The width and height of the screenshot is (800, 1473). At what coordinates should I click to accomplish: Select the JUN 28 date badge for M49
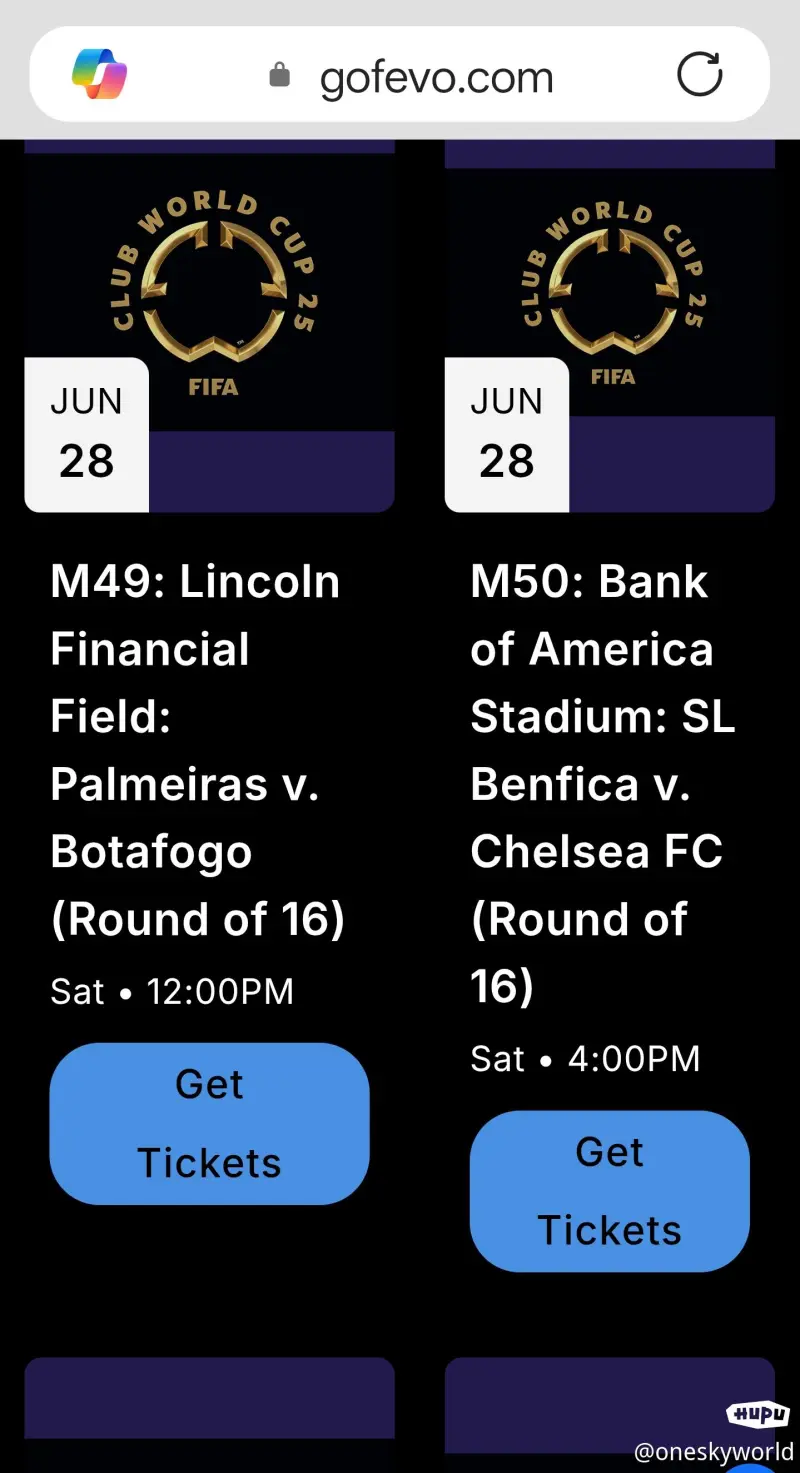[87, 434]
